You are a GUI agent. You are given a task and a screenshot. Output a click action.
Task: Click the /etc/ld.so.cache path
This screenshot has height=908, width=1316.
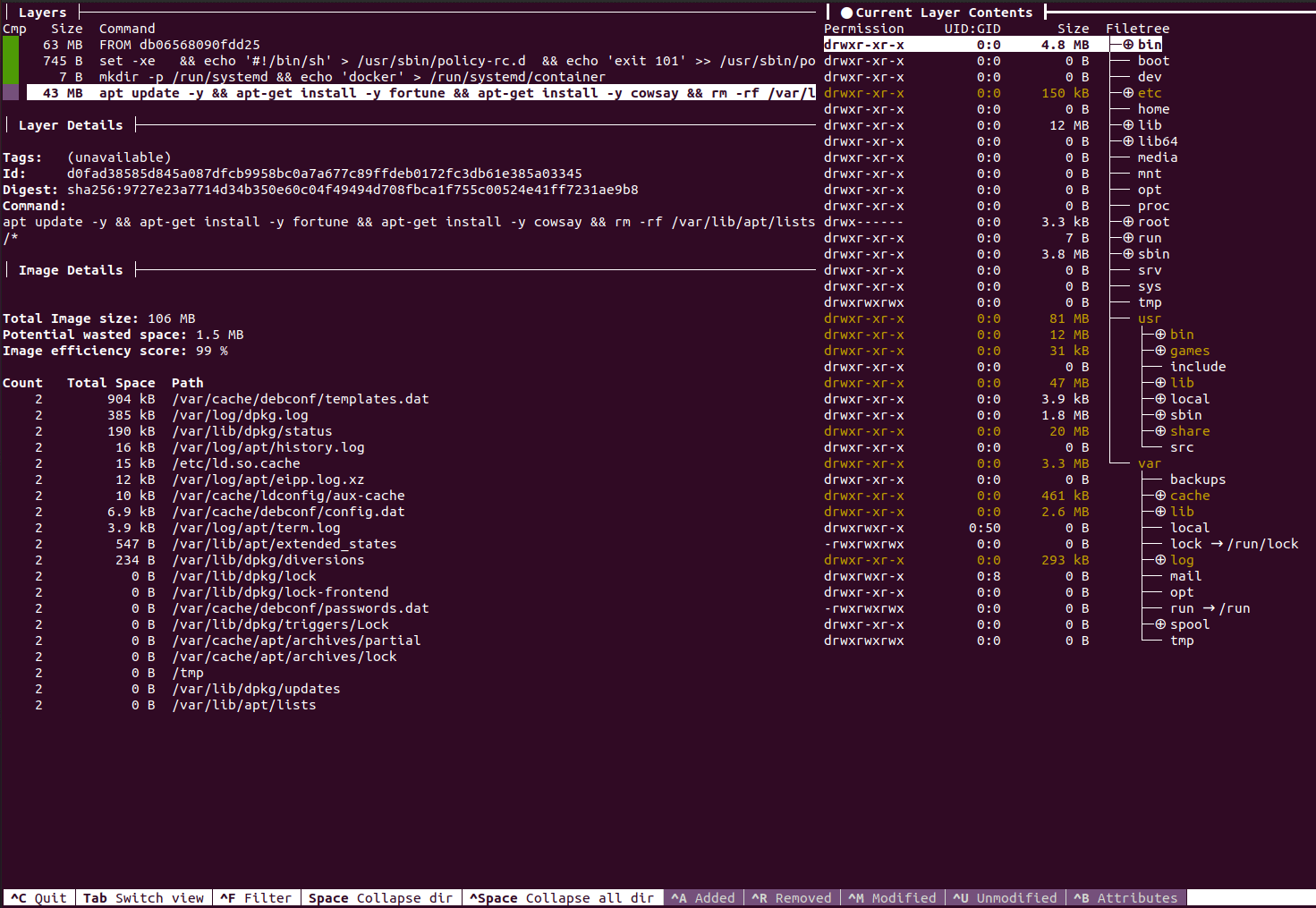236,463
